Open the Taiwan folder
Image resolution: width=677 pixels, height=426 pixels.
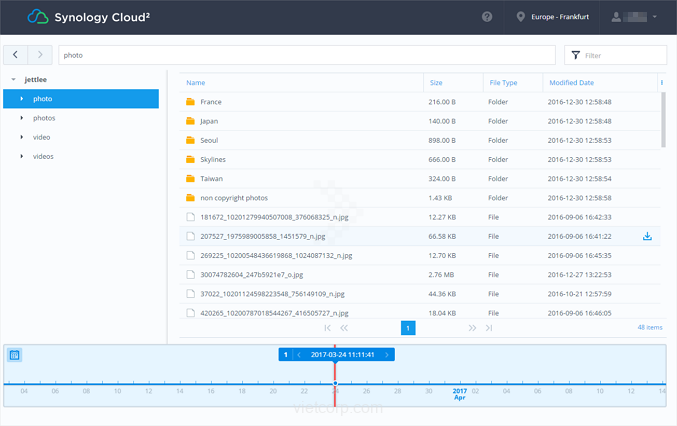[x=211, y=179]
